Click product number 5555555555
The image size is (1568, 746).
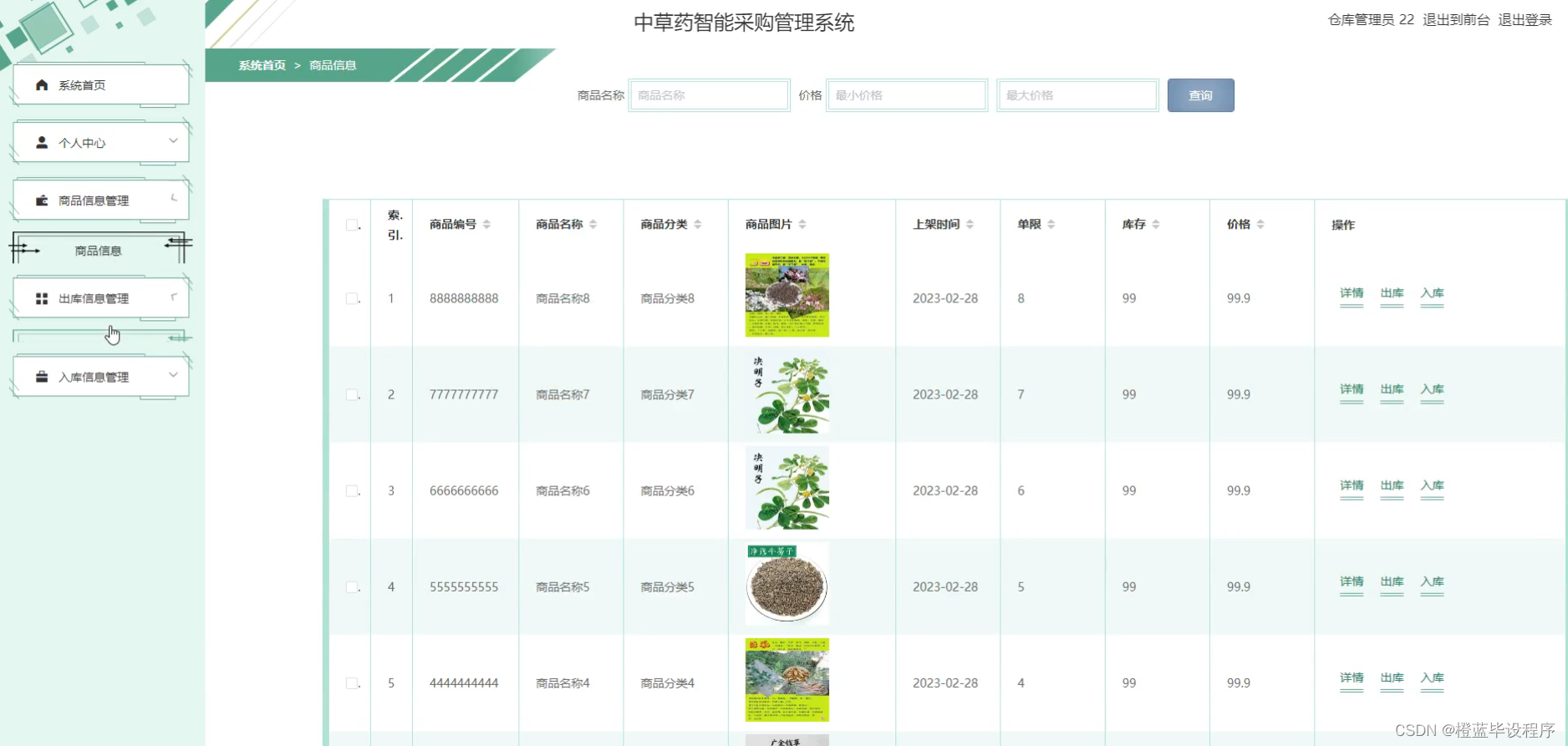(464, 586)
